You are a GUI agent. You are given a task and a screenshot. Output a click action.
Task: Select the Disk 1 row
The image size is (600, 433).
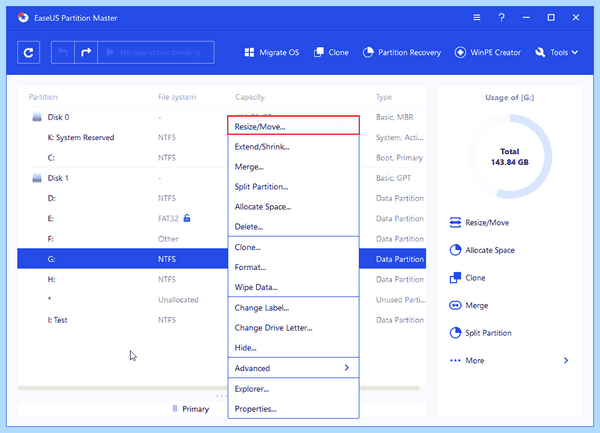(222, 178)
